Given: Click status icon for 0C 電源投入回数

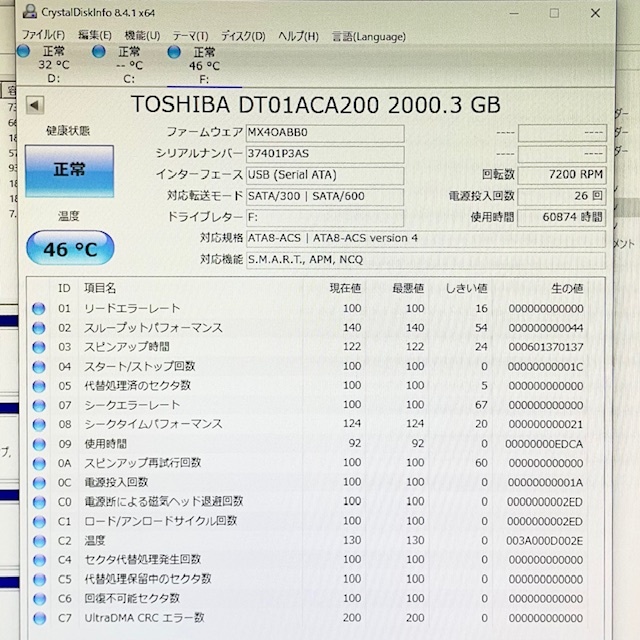Looking at the screenshot, I should click(x=39, y=483).
